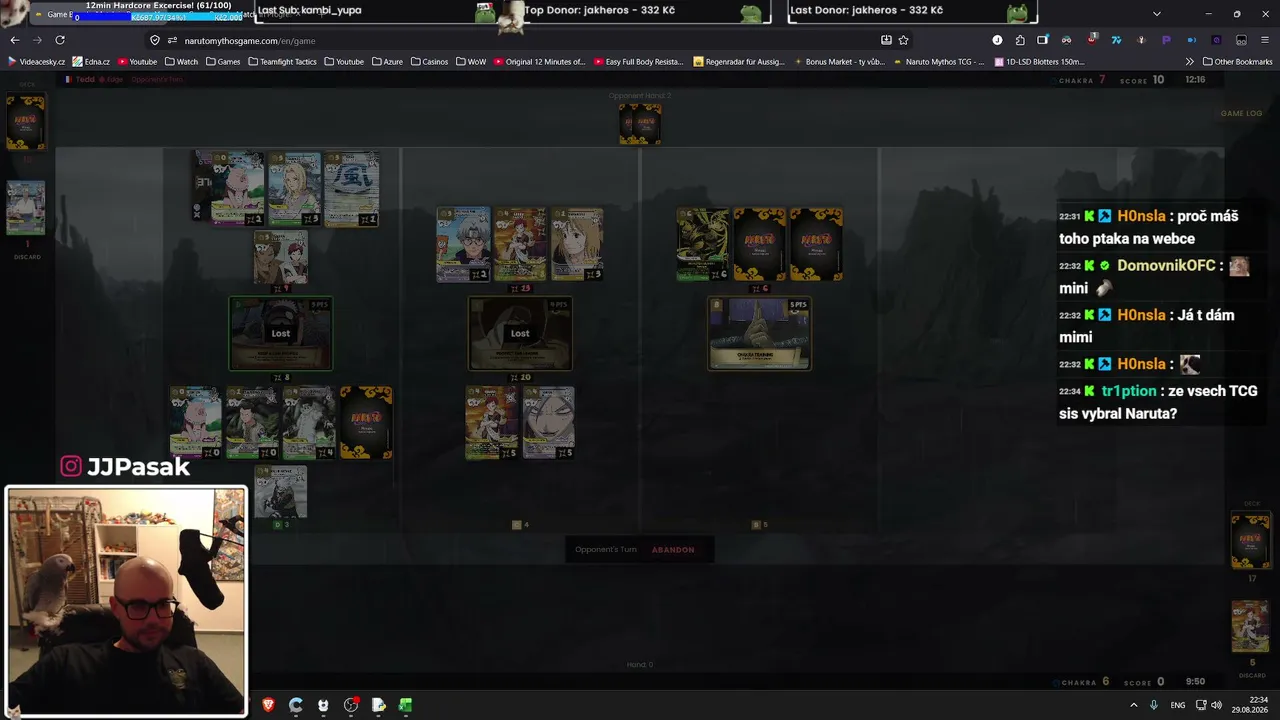Image resolution: width=1280 pixels, height=720 pixels.
Task: Open the opponent's discard pile card
Action: tap(26, 208)
